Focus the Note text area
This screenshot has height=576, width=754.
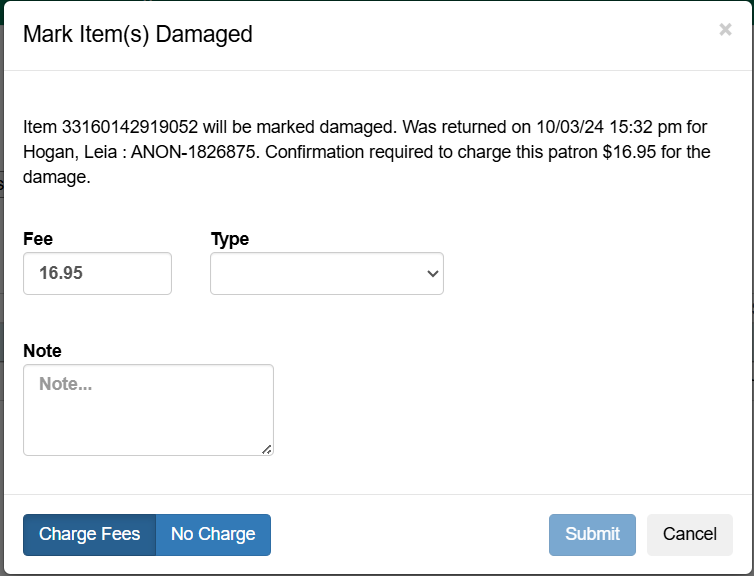tap(148, 409)
